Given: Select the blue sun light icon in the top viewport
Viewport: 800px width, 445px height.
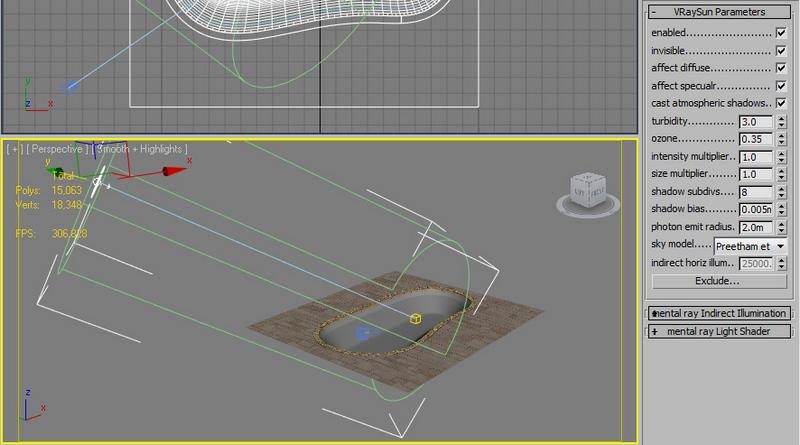Looking at the screenshot, I should [69, 88].
